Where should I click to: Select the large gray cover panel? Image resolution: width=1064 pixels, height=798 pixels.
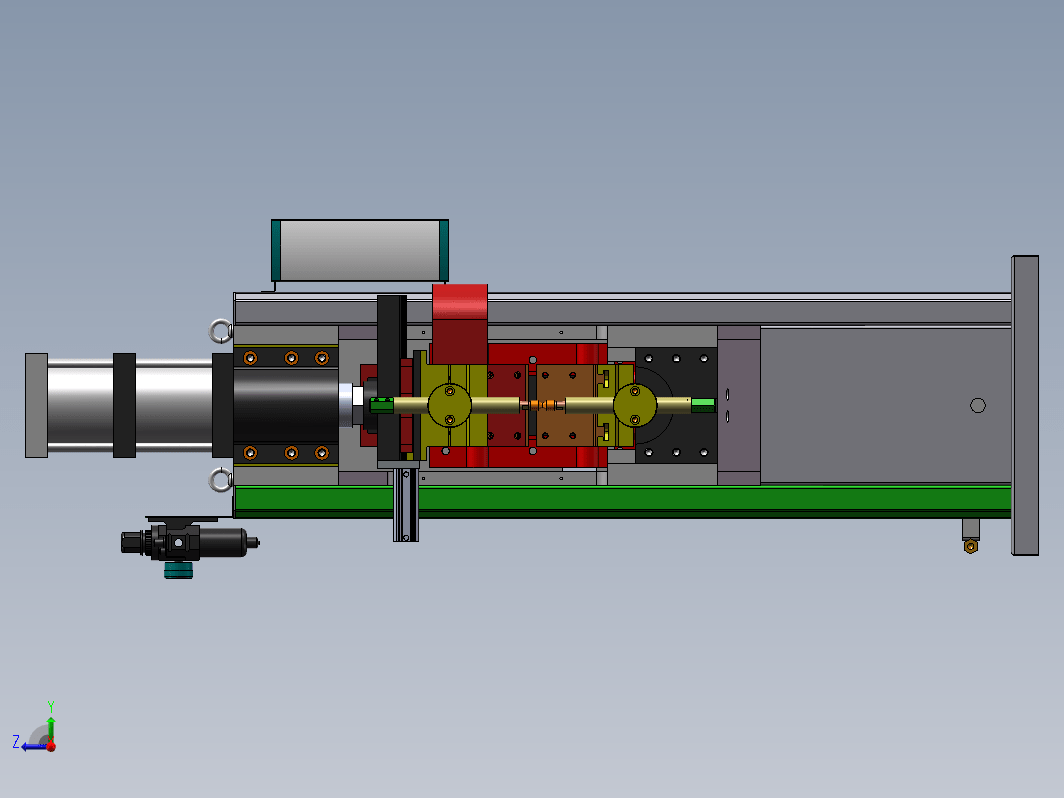pyautogui.click(x=886, y=405)
